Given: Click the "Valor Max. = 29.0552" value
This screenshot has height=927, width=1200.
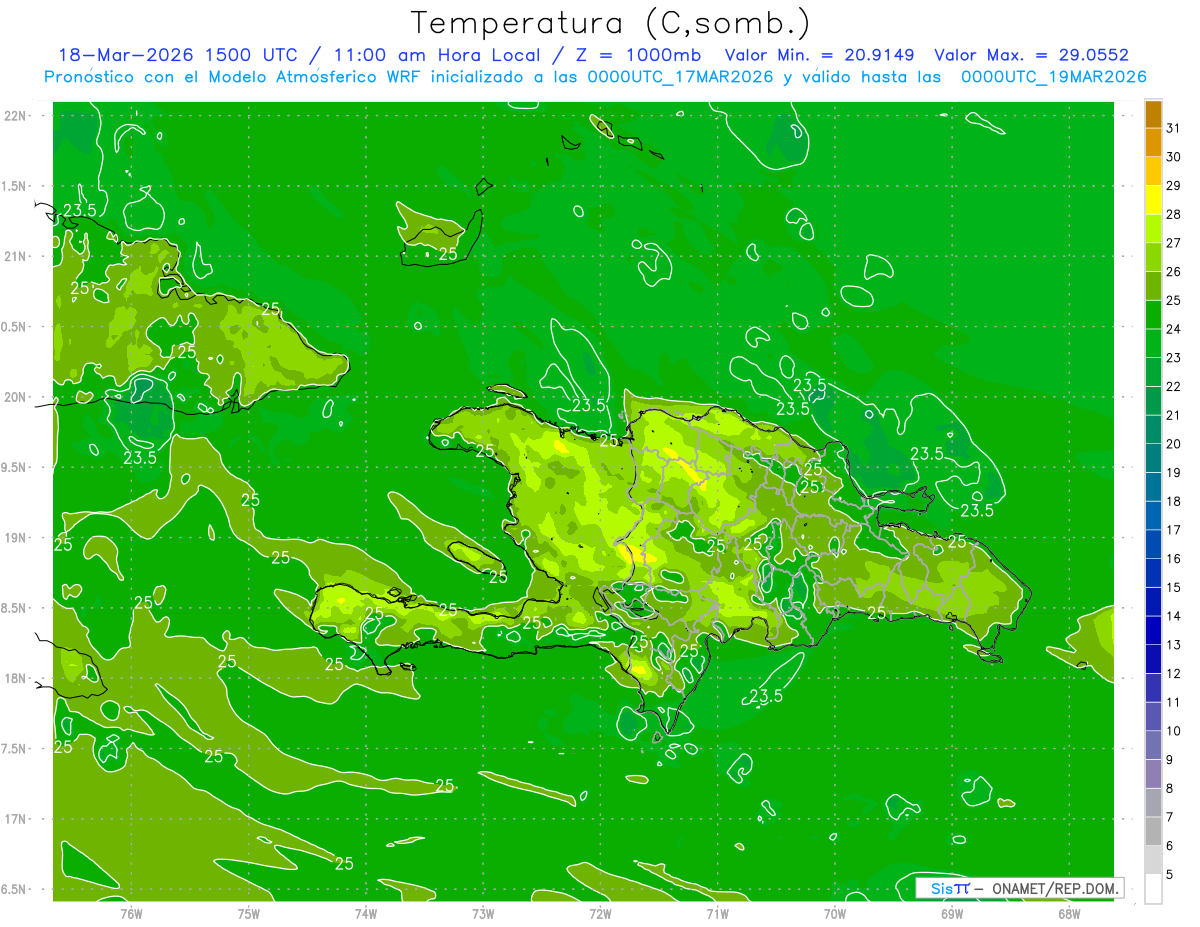Looking at the screenshot, I should (1032, 55).
